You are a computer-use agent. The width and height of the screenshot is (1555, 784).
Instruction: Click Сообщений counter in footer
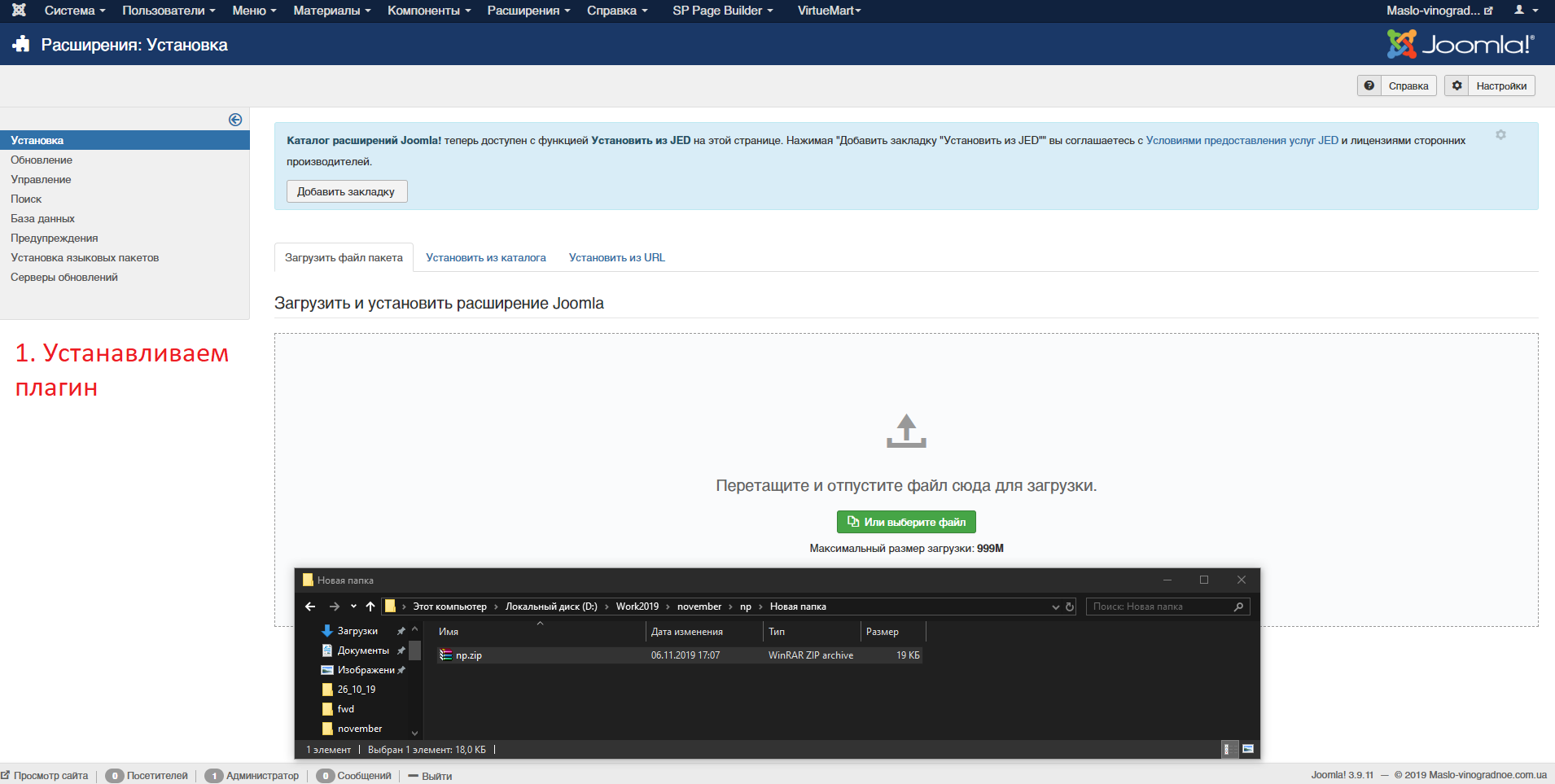tap(354, 776)
